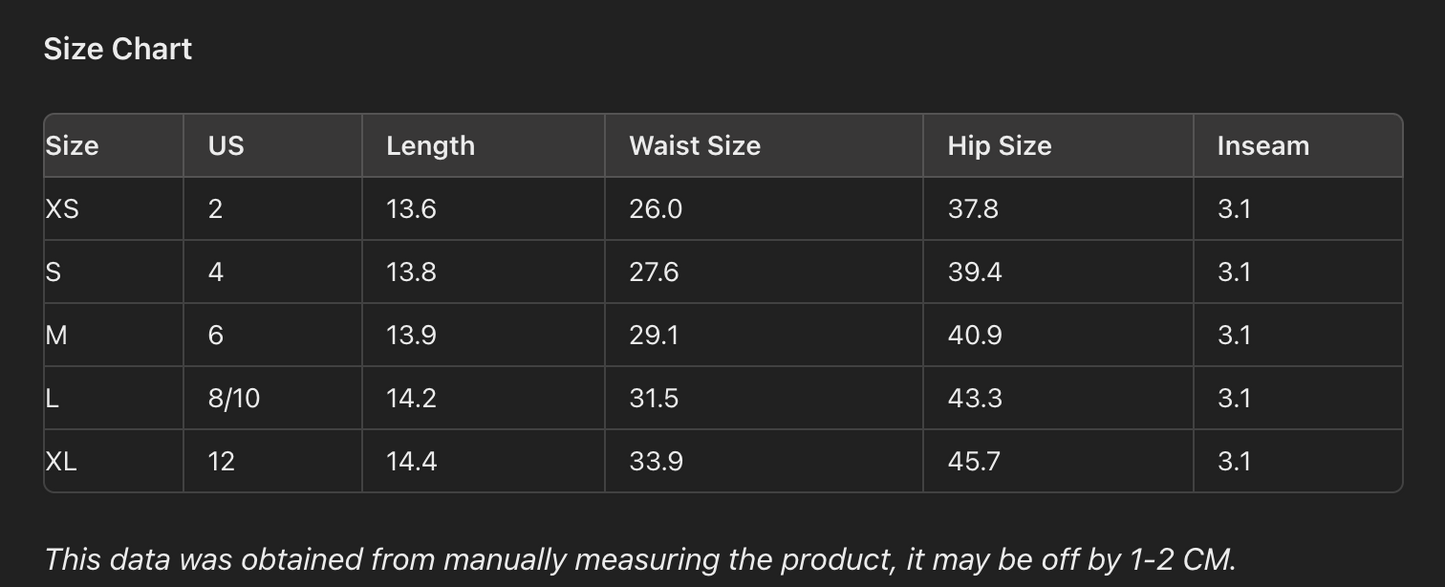Image resolution: width=1445 pixels, height=587 pixels.
Task: Select the 29.1 waist size cell
Action: pyautogui.click(x=654, y=335)
